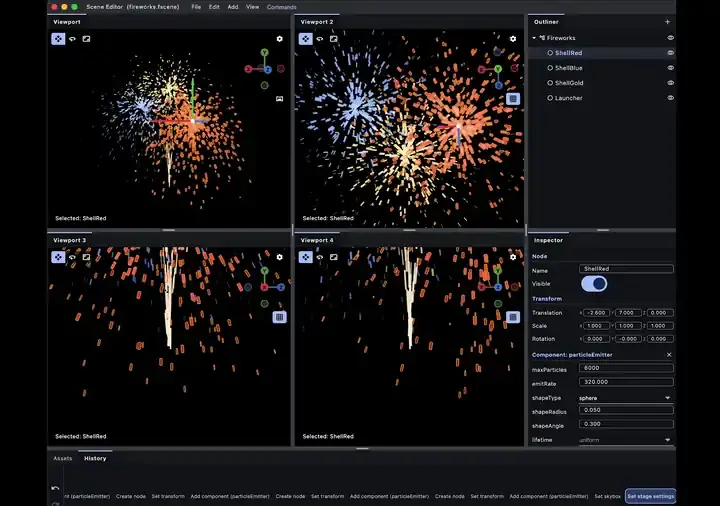The height and width of the screenshot is (506, 720).
Task: Open the File menu
Action: [196, 7]
